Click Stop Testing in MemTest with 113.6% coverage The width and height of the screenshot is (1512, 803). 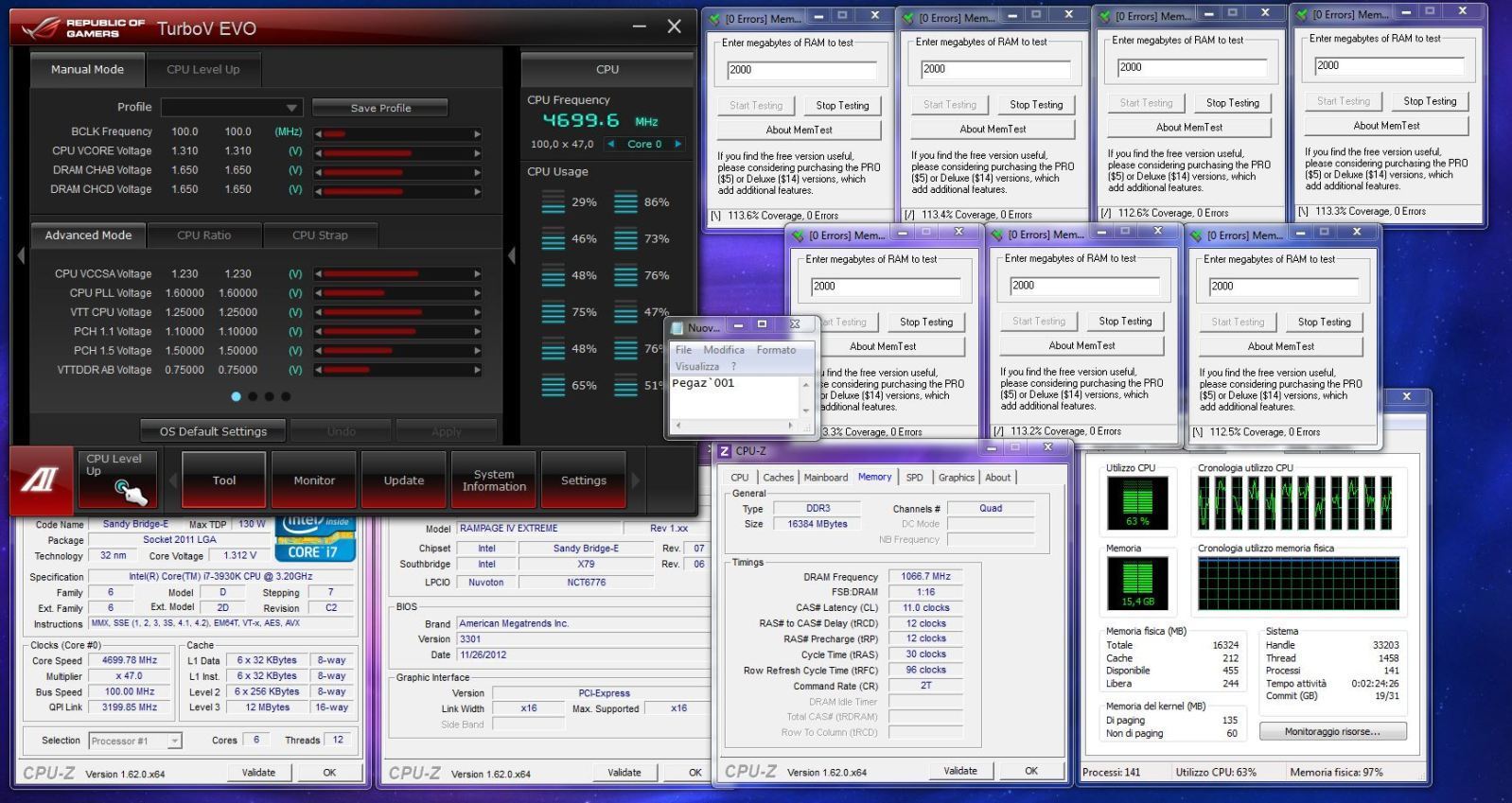pyautogui.click(x=842, y=106)
